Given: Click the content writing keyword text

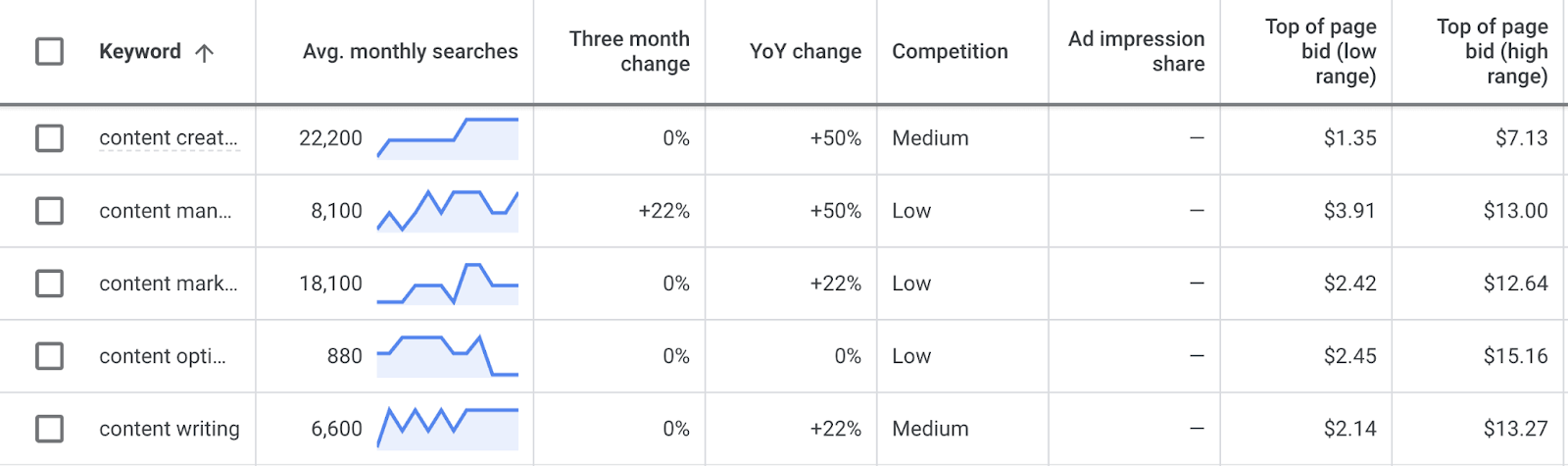Looking at the screenshot, I should pyautogui.click(x=170, y=429).
